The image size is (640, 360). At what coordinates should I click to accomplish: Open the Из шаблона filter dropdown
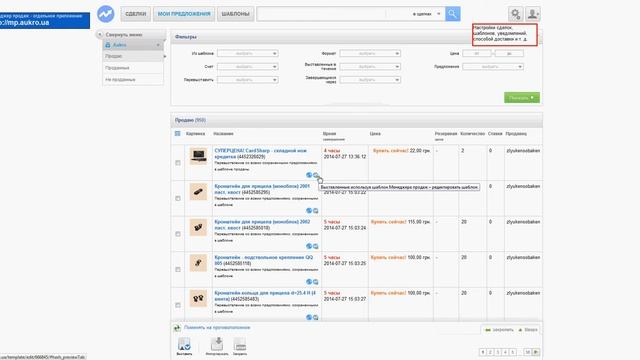(247, 53)
